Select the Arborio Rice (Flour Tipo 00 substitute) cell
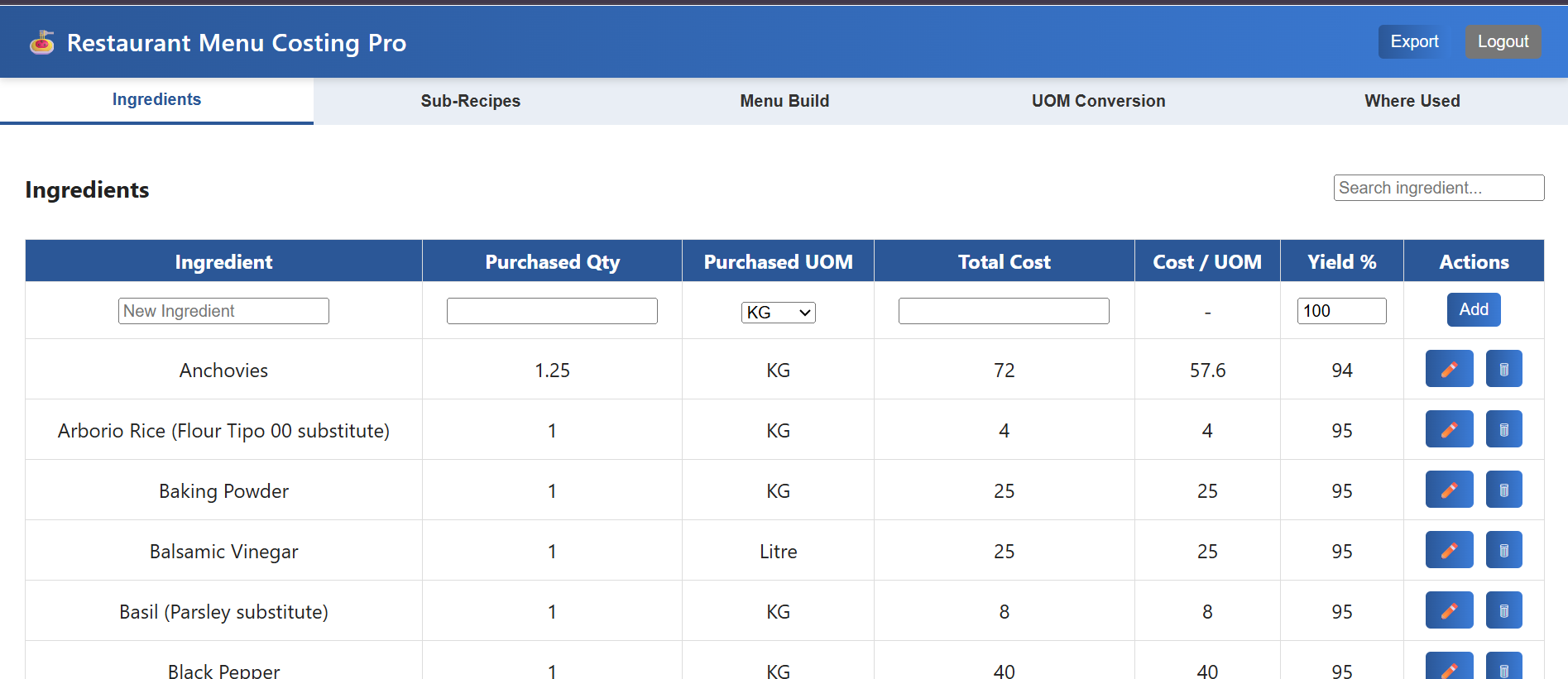 pyautogui.click(x=223, y=430)
